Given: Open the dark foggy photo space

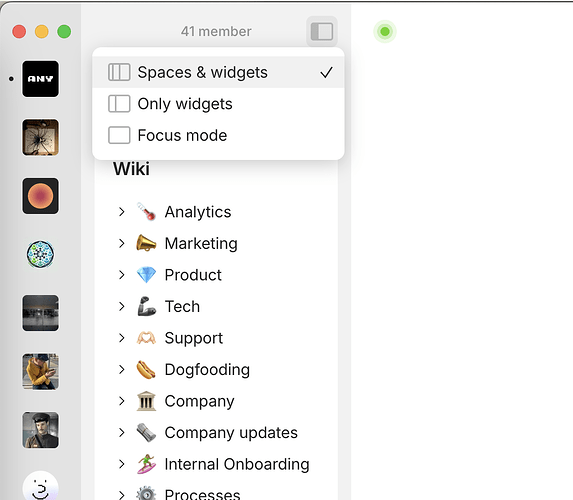Looking at the screenshot, I should [40, 313].
